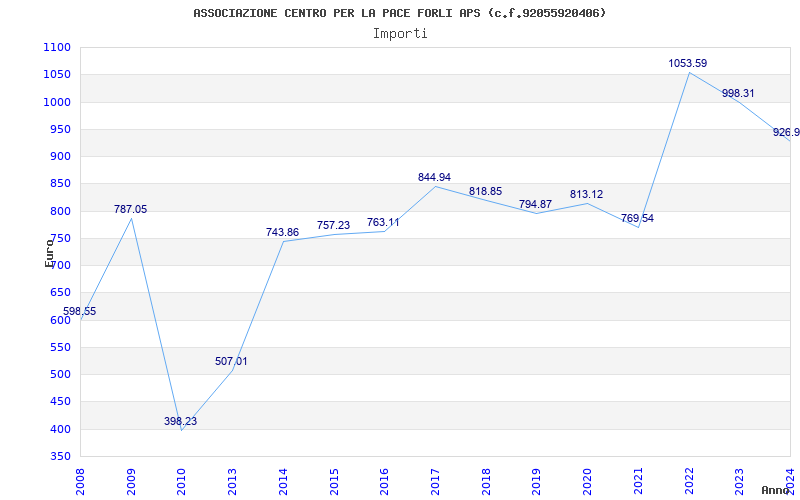Click the Importi subtitle
The width and height of the screenshot is (800, 500).
(x=400, y=34)
